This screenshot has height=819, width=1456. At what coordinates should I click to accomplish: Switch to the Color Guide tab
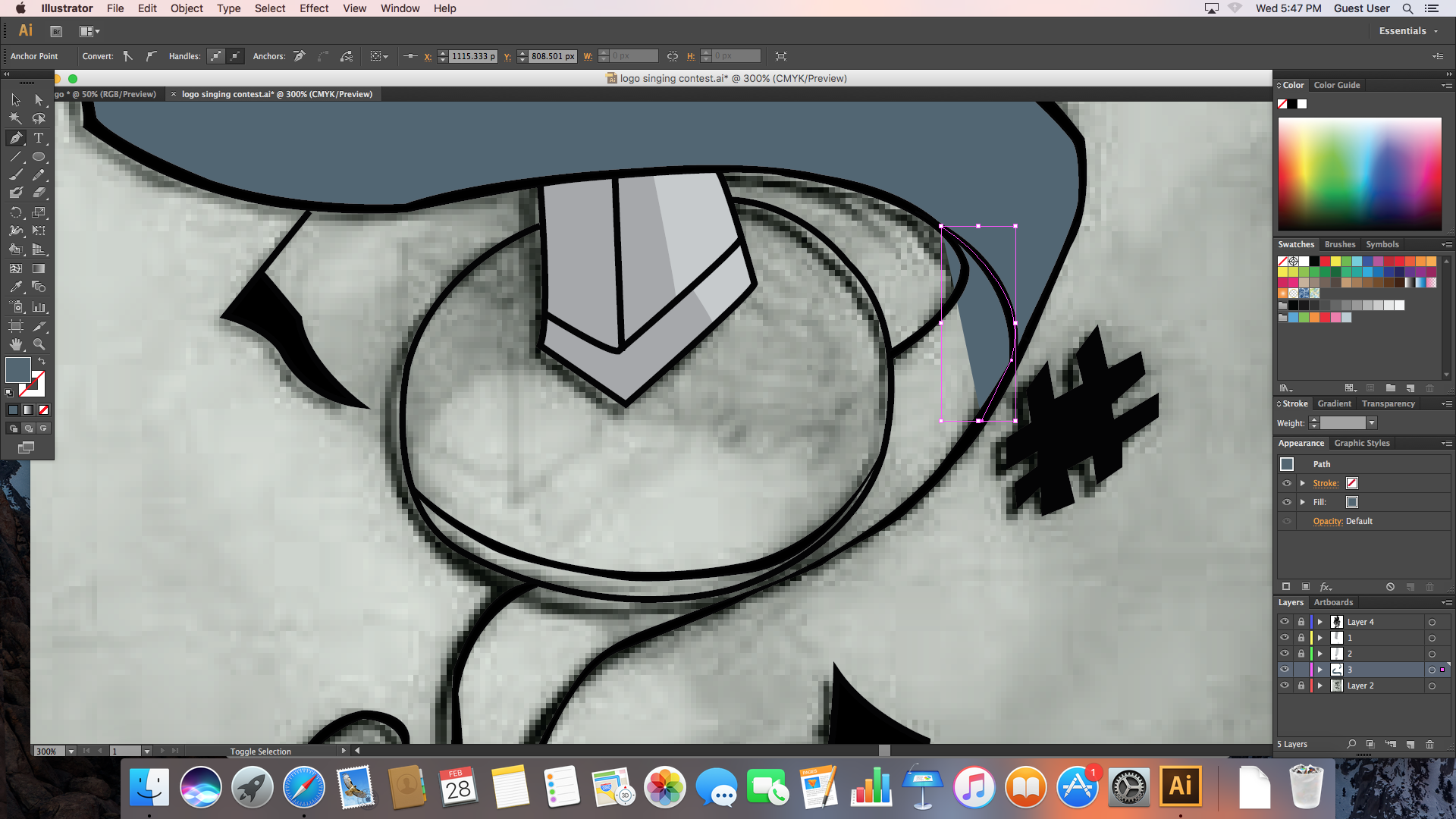click(1336, 85)
